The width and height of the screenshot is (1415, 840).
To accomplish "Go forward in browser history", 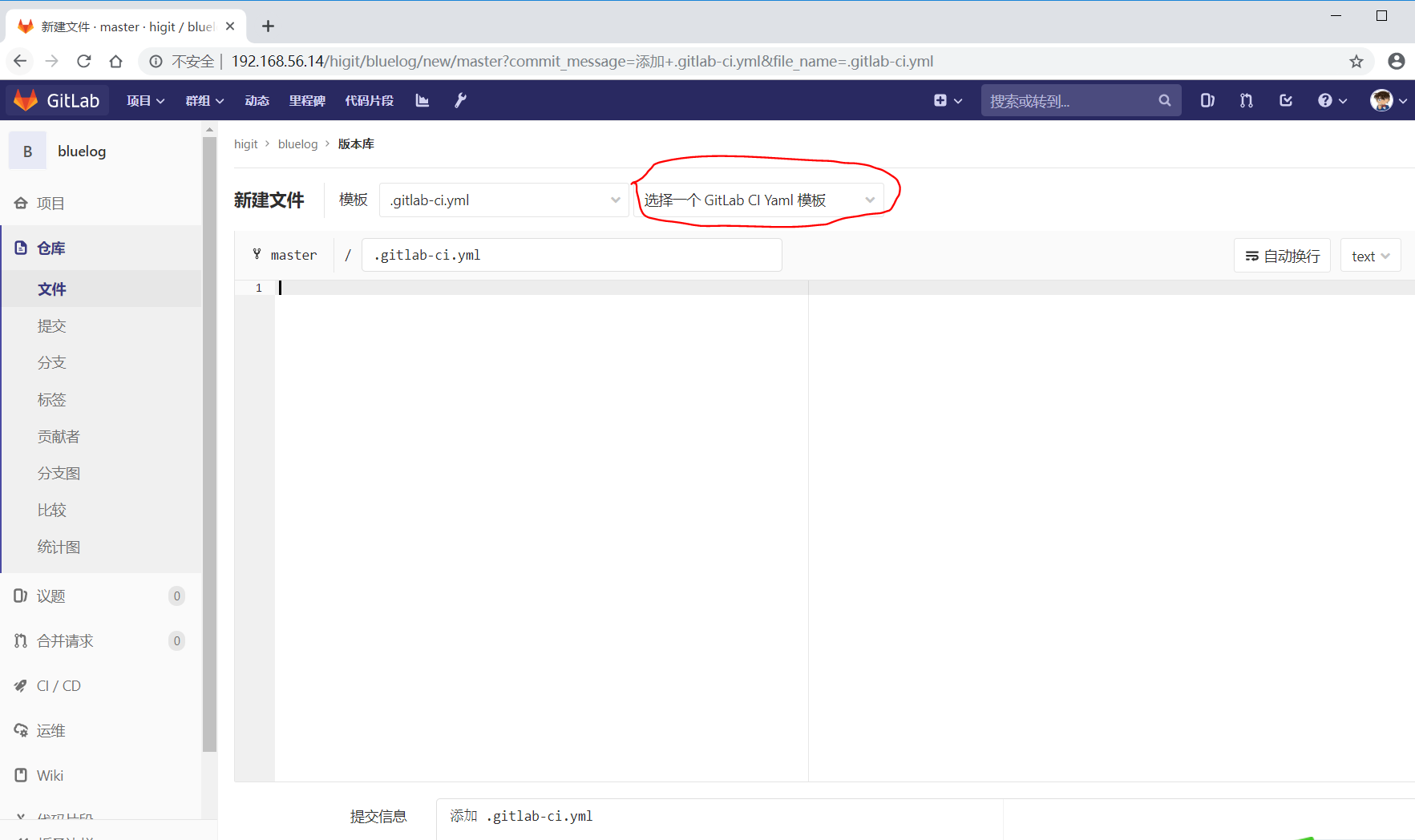I will point(52,62).
